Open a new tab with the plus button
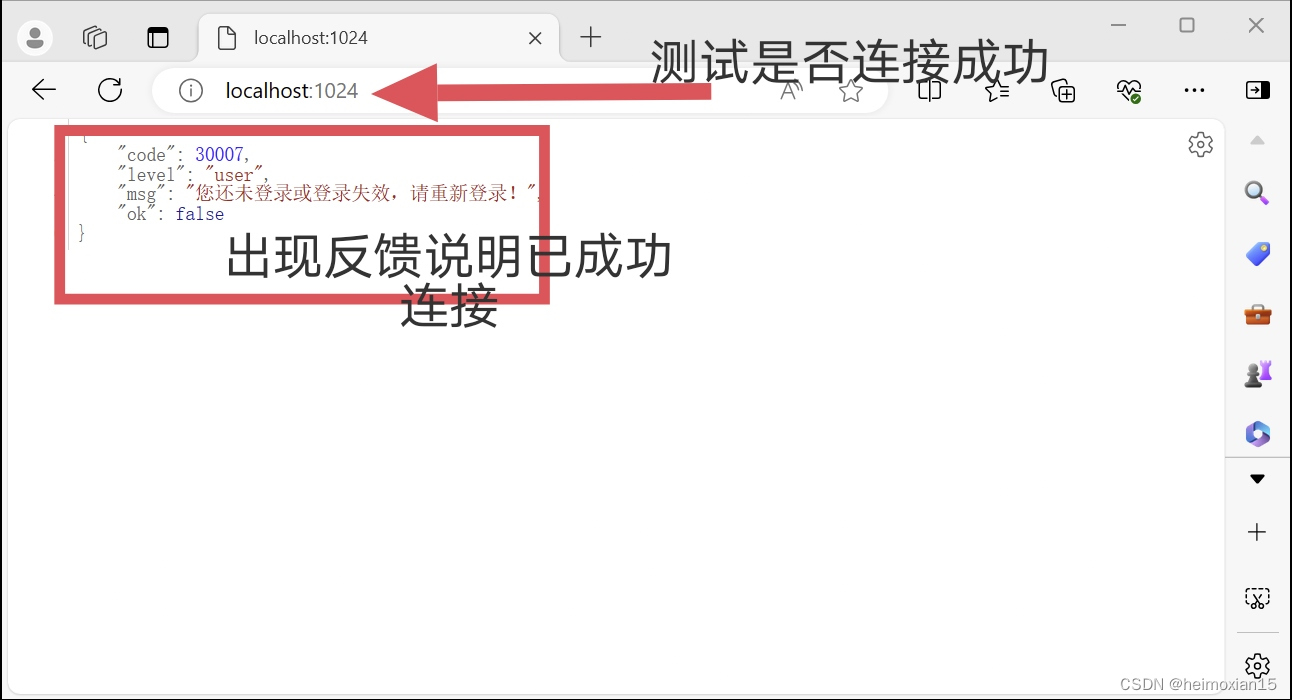 [x=591, y=38]
